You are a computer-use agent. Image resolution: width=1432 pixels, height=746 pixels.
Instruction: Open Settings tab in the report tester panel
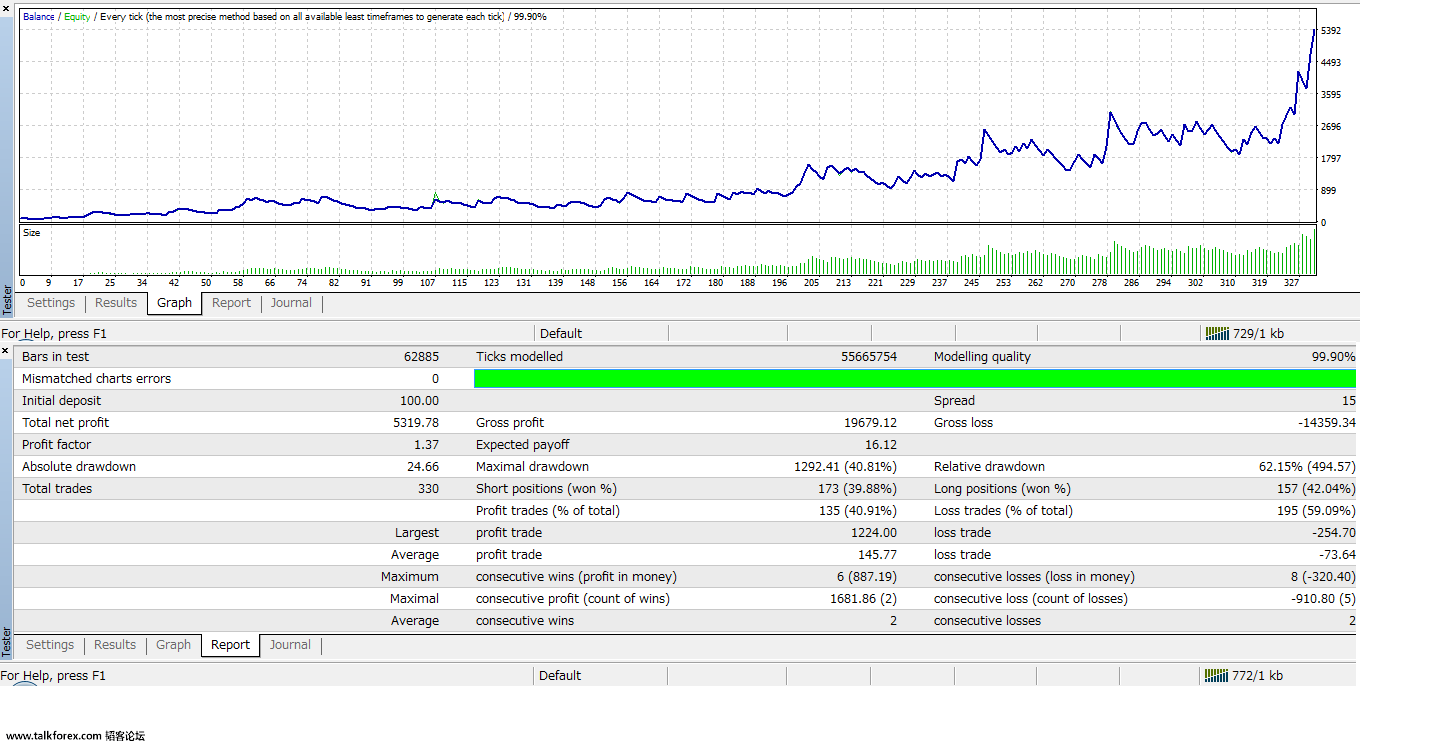(50, 645)
